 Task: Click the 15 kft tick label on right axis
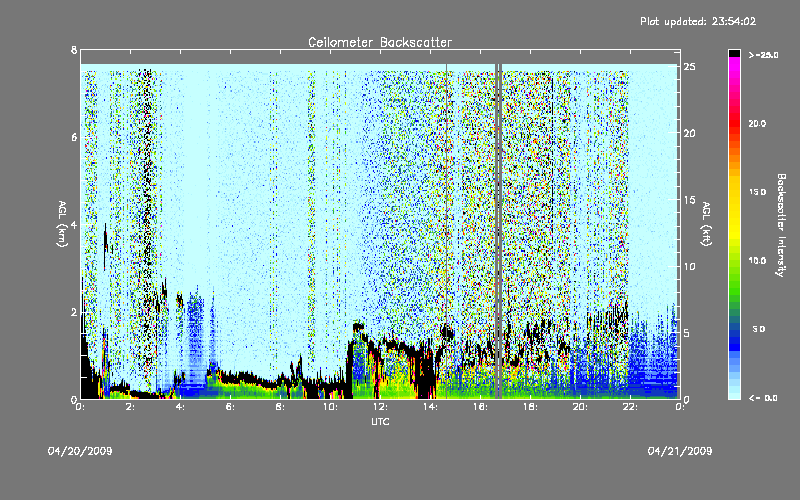click(x=689, y=200)
